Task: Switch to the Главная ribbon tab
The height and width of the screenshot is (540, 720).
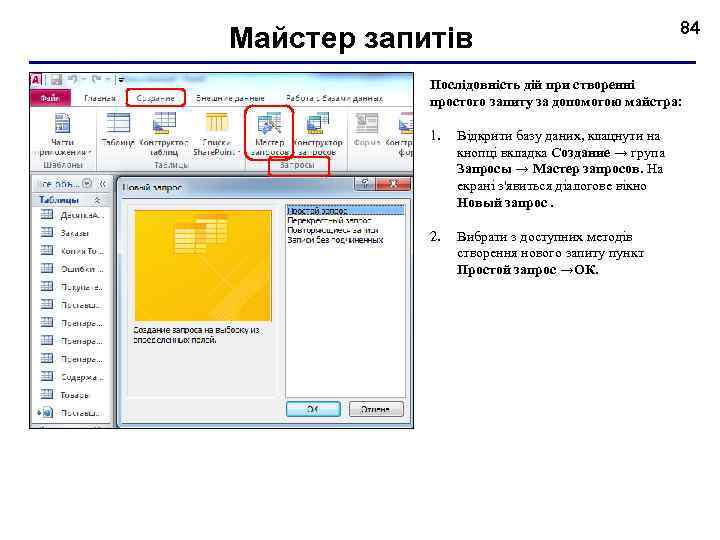Action: click(x=100, y=98)
